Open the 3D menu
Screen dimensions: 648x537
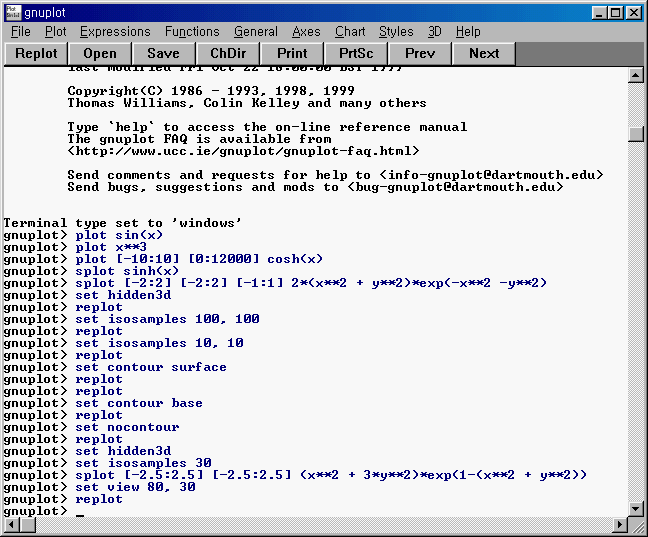click(x=434, y=32)
